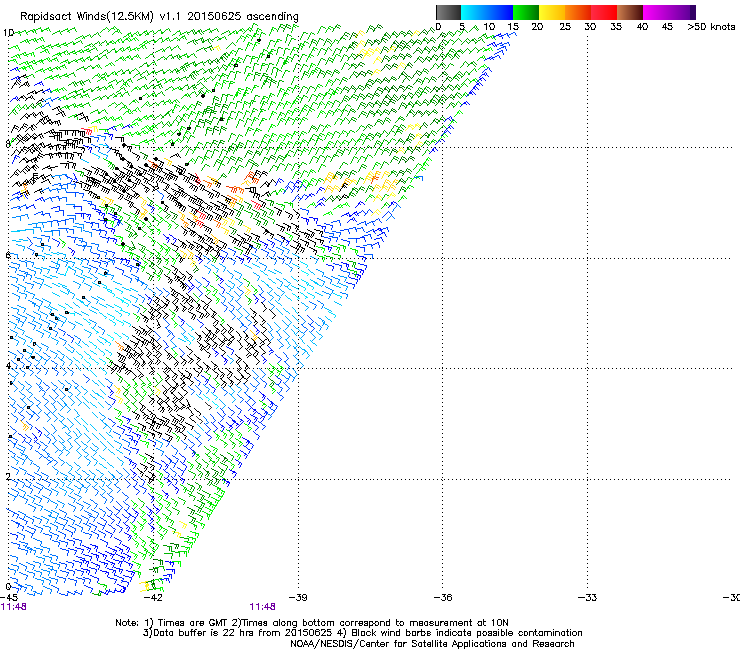Click the brown 35-40 knots legend swatch
The image size is (740, 650).
click(630, 12)
